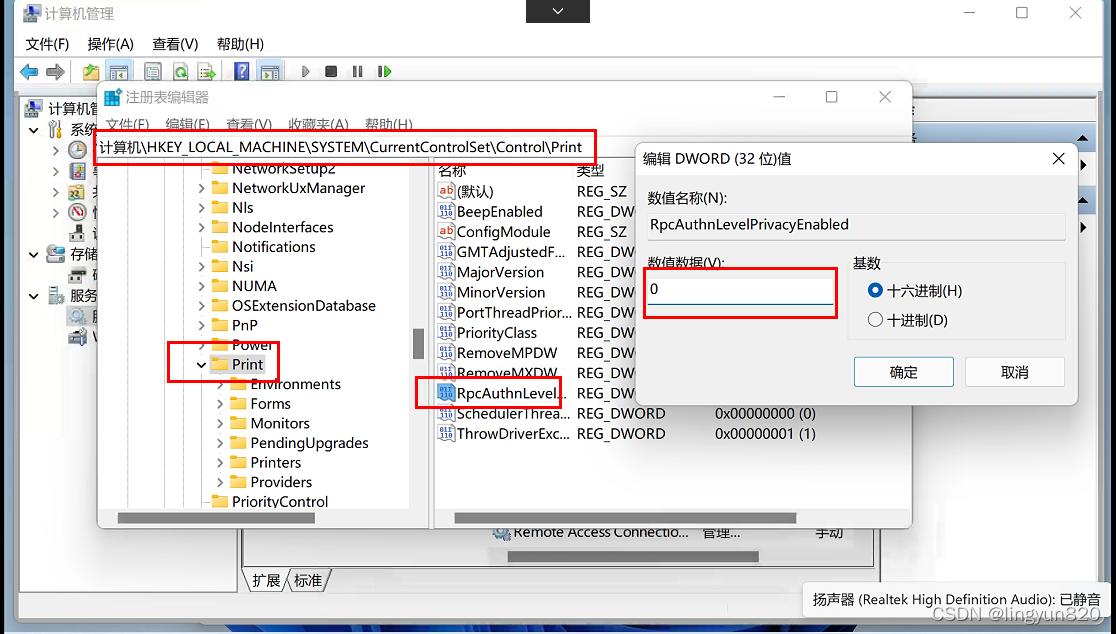
Task: Pause the selected service using the pause icon
Action: 357,71
